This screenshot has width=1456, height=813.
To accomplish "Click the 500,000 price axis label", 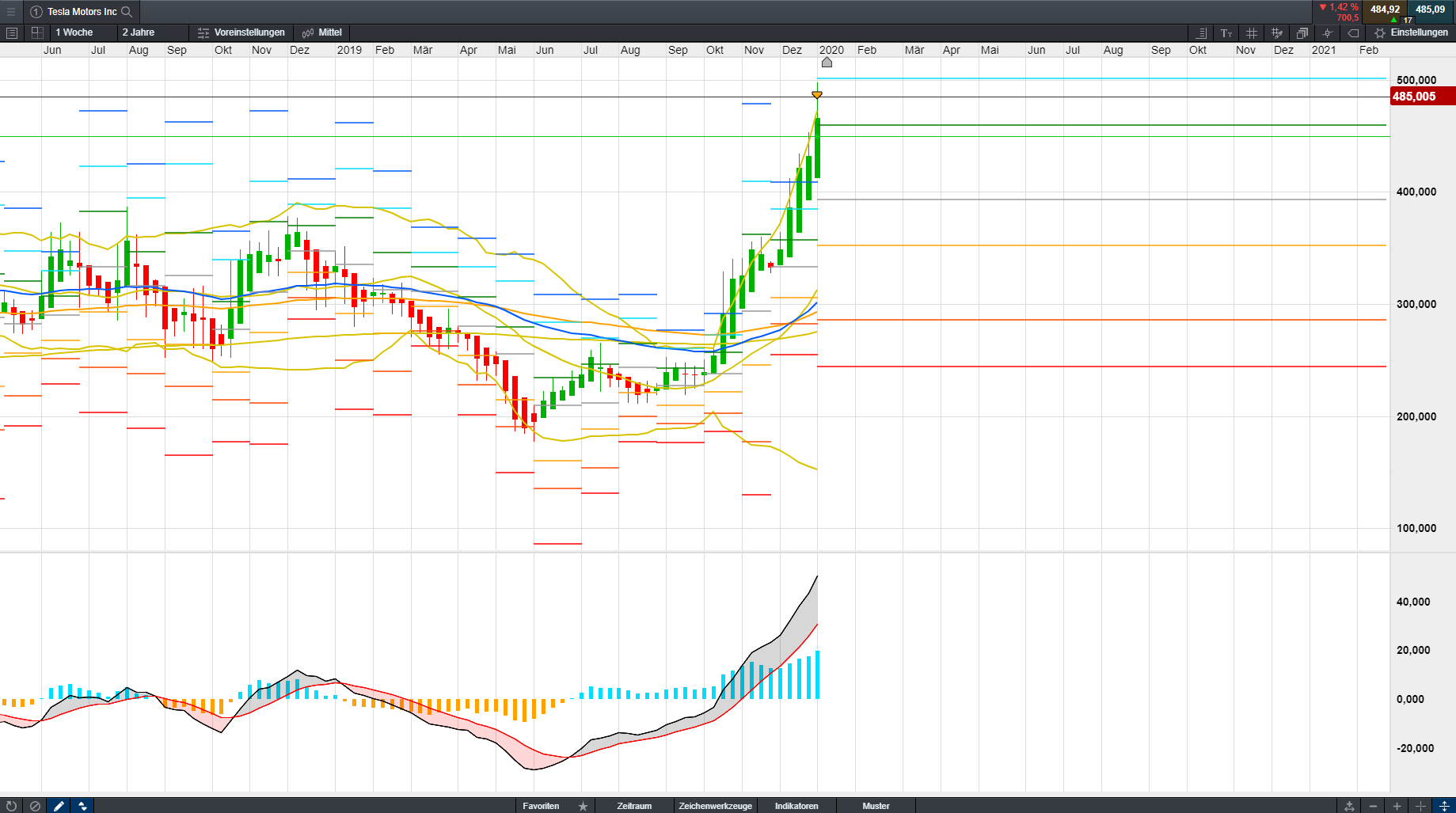I will point(1416,80).
